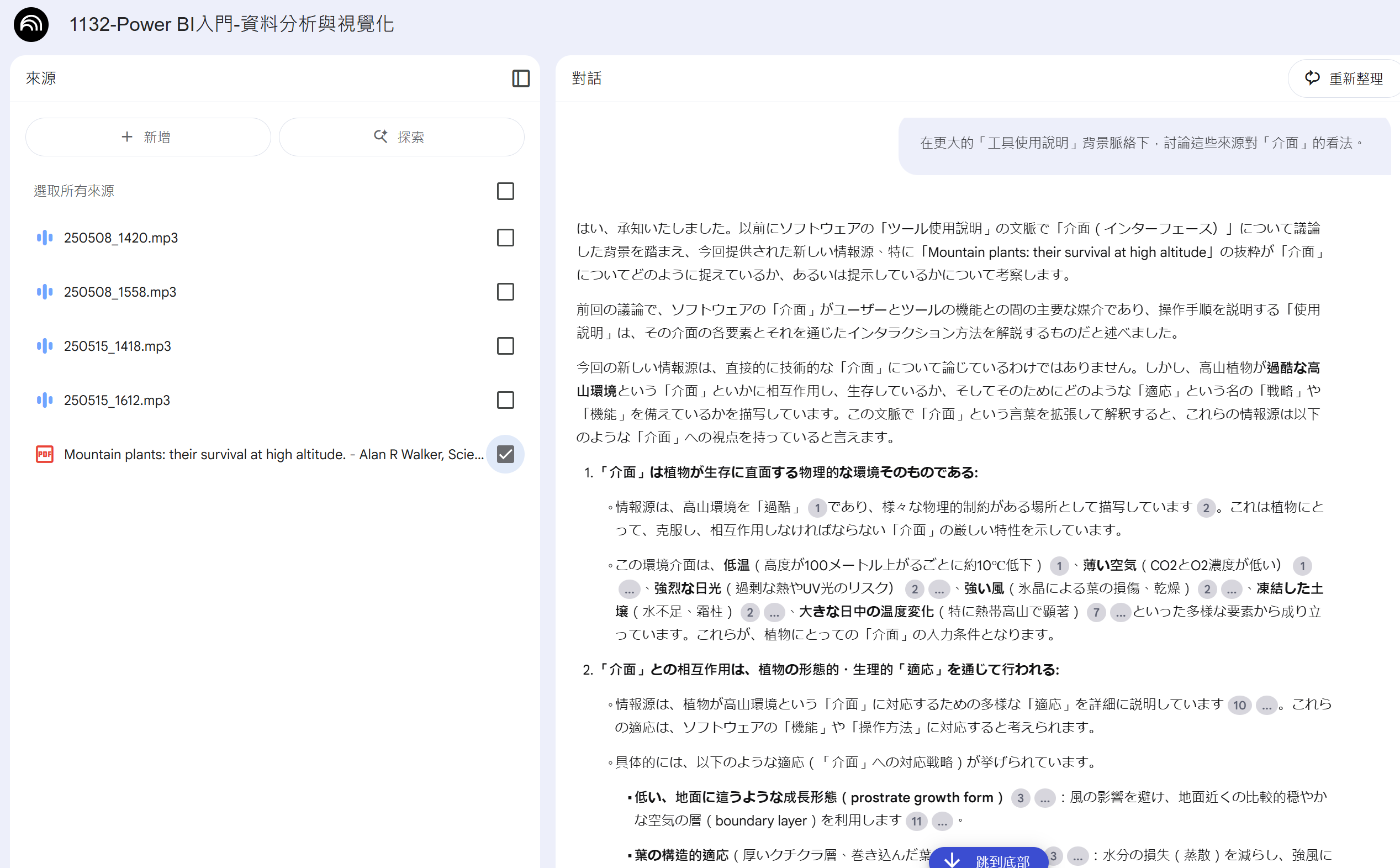Click citation 1 after 「過酷」

coord(817,508)
